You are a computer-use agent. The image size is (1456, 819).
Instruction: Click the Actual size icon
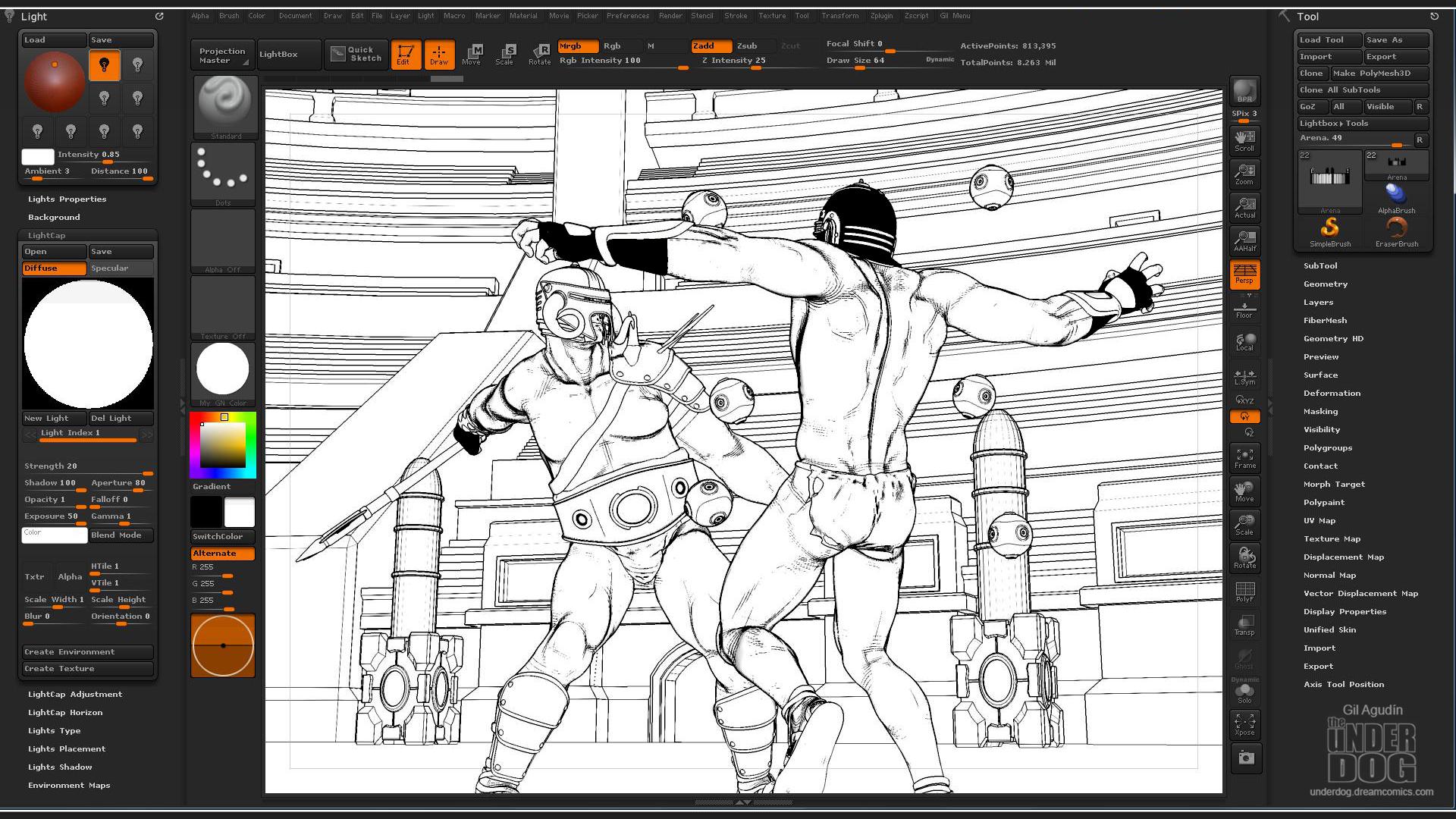click(1244, 207)
